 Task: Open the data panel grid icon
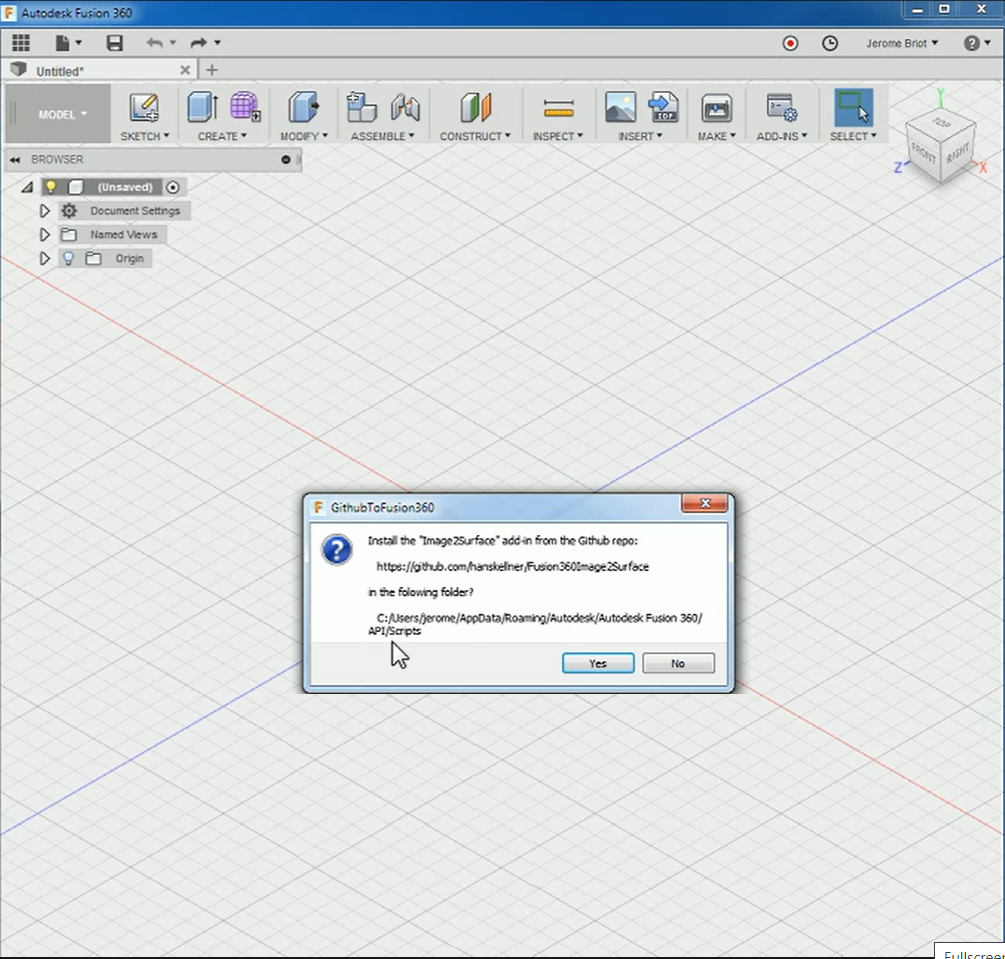click(x=21, y=43)
